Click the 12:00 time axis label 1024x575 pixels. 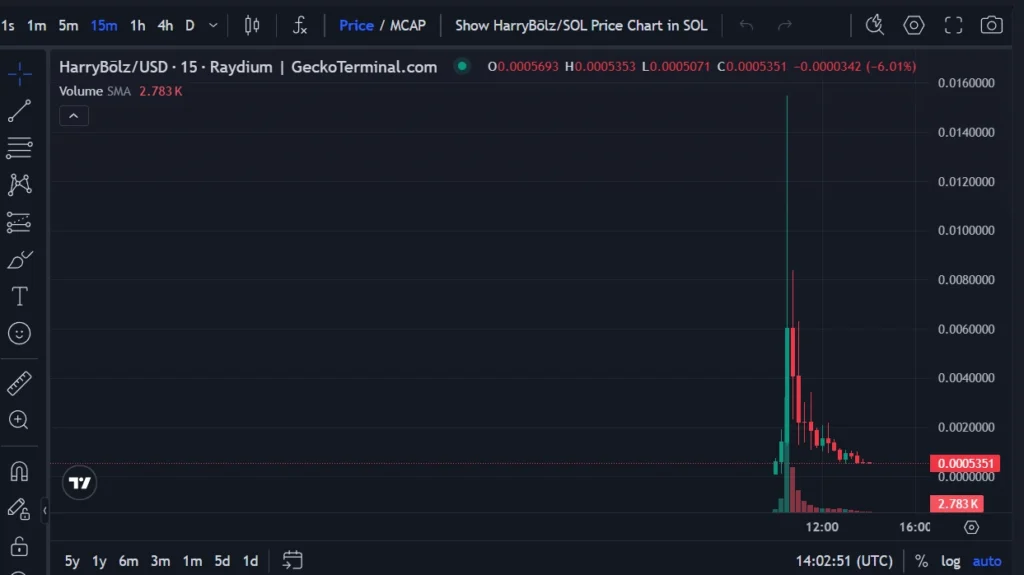(x=822, y=527)
